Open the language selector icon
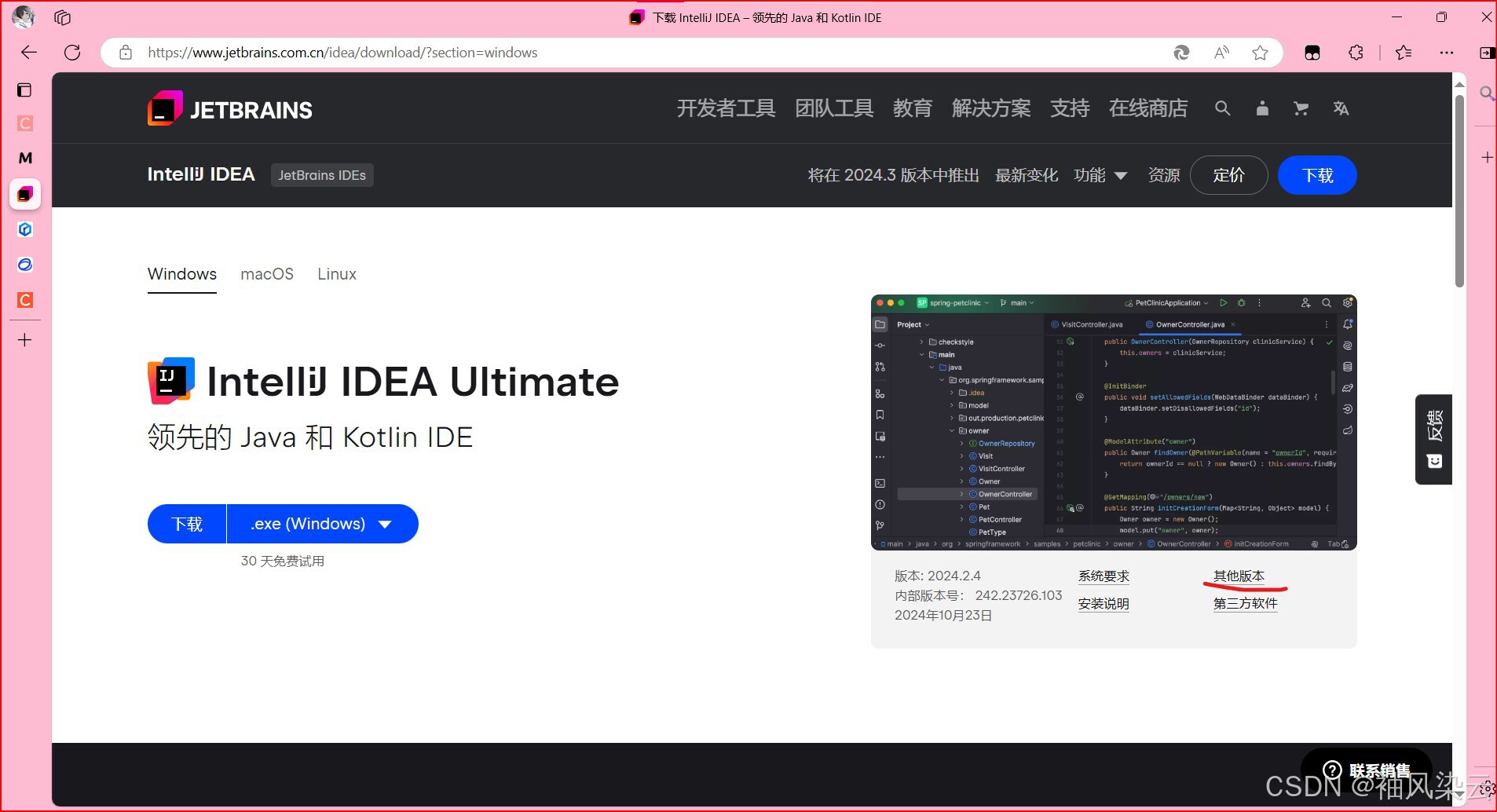1497x812 pixels. 1341,108
